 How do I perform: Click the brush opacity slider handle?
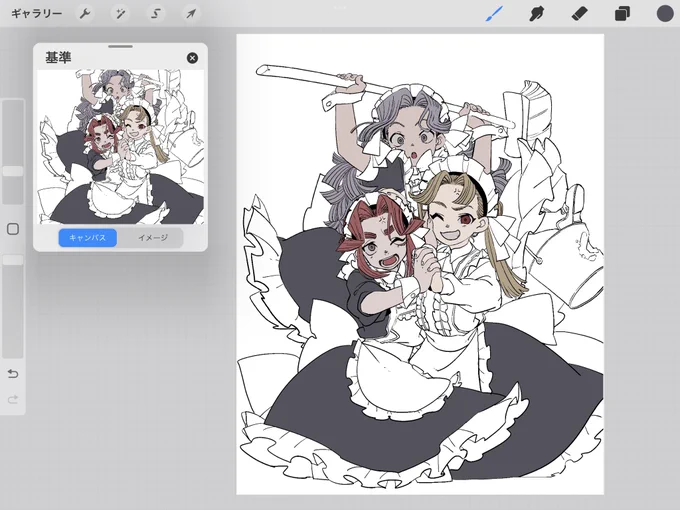(13, 260)
